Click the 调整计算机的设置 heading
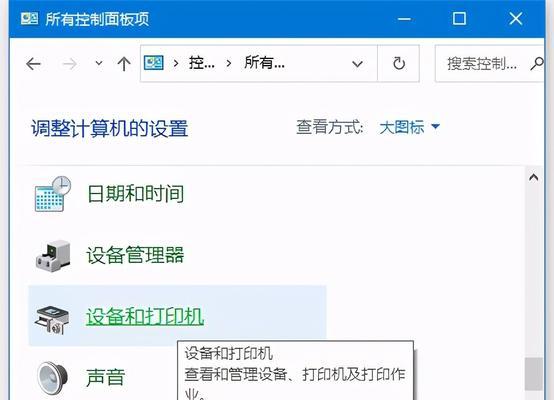 click(x=110, y=128)
